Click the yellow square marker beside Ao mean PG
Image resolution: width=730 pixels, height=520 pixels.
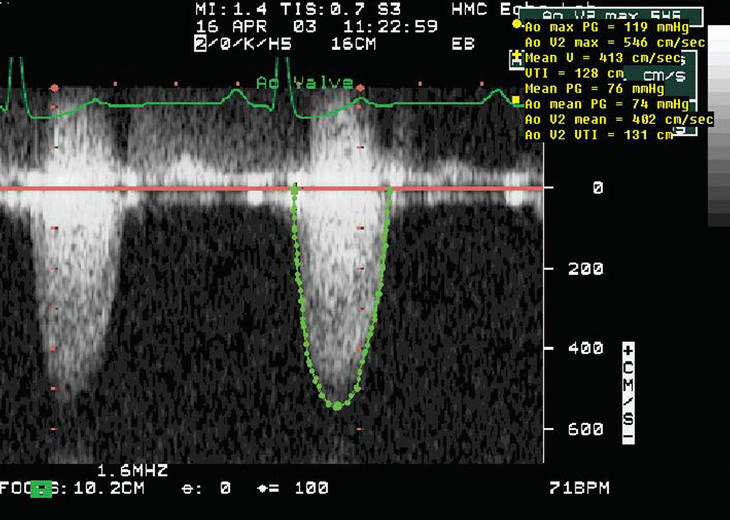516,100
